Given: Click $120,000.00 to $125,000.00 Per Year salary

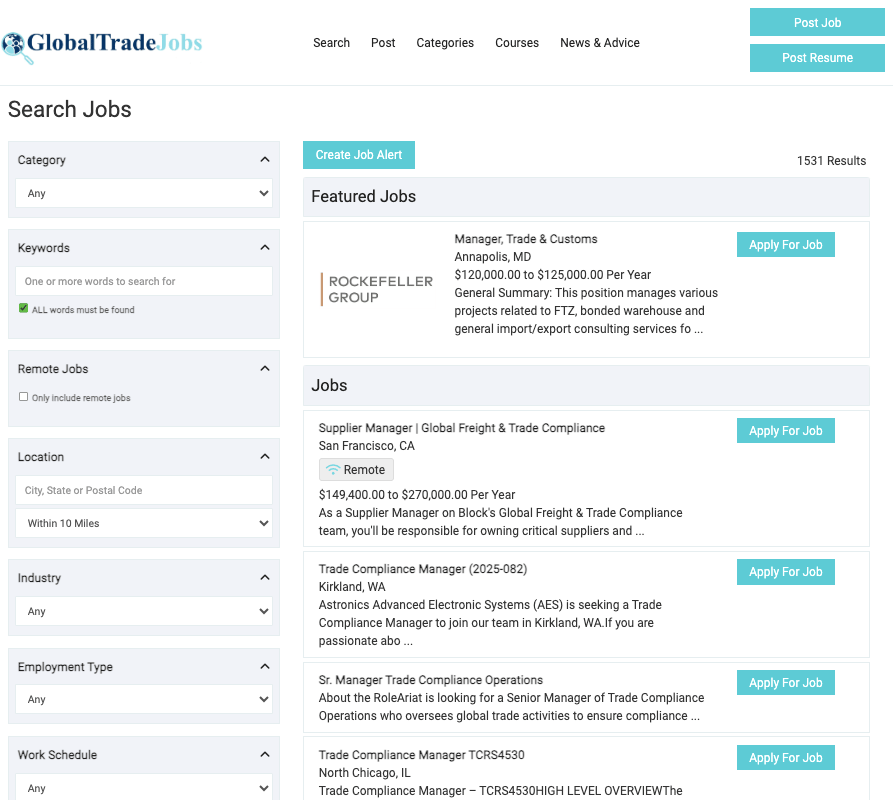Looking at the screenshot, I should [x=552, y=275].
